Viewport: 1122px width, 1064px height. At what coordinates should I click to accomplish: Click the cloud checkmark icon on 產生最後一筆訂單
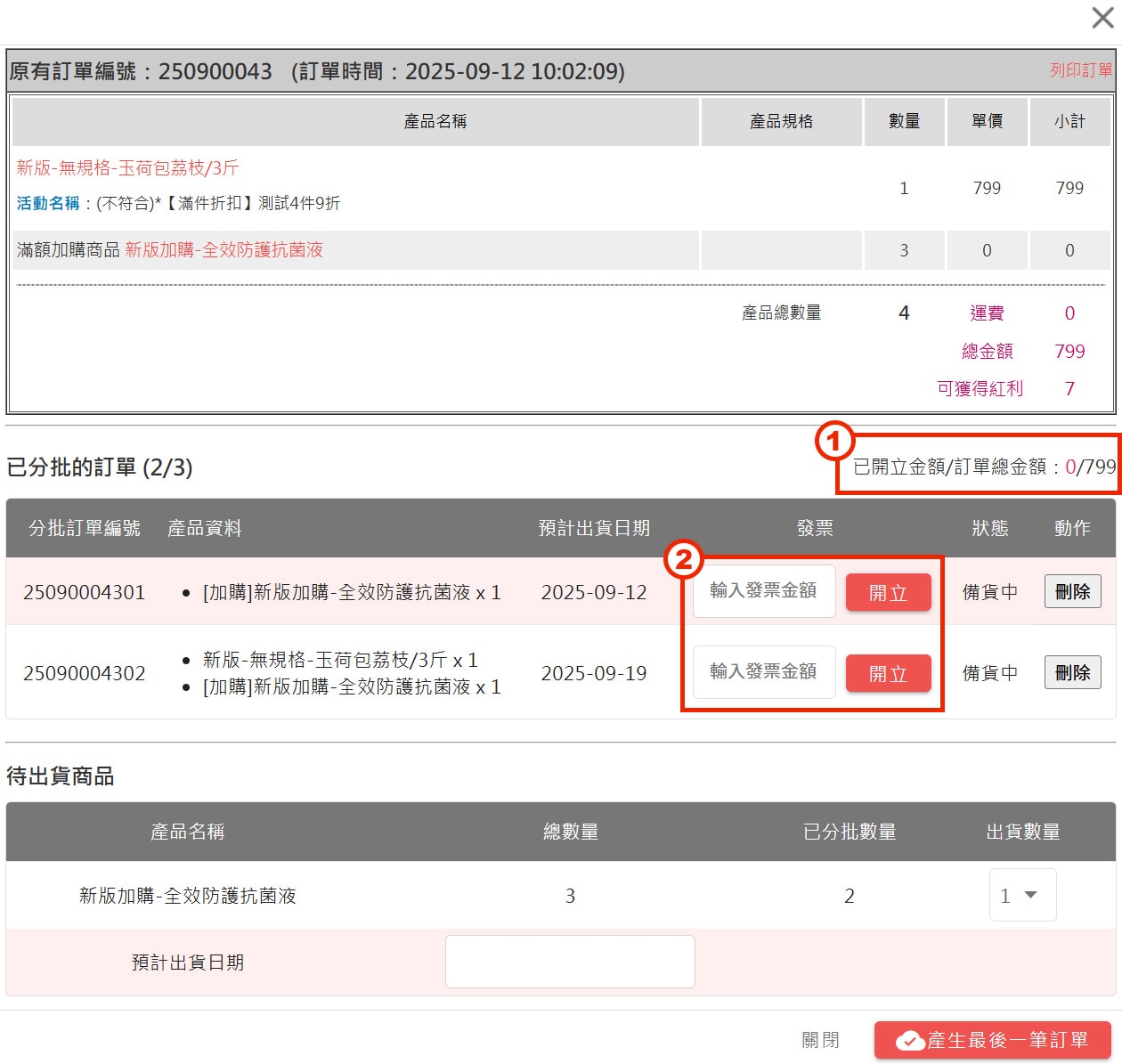click(909, 1040)
